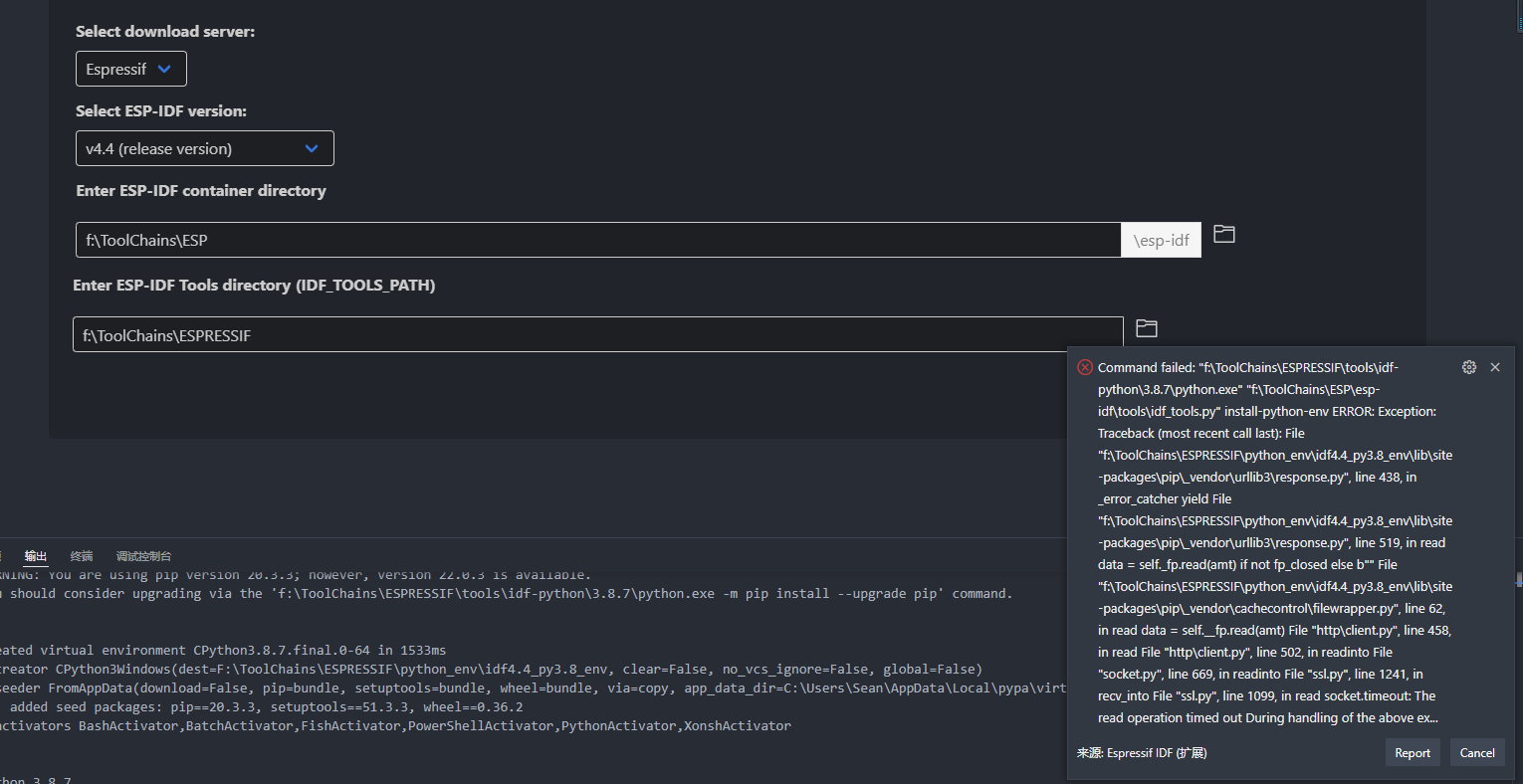Switch to the 输出 (Output) panel tab

coord(36,556)
